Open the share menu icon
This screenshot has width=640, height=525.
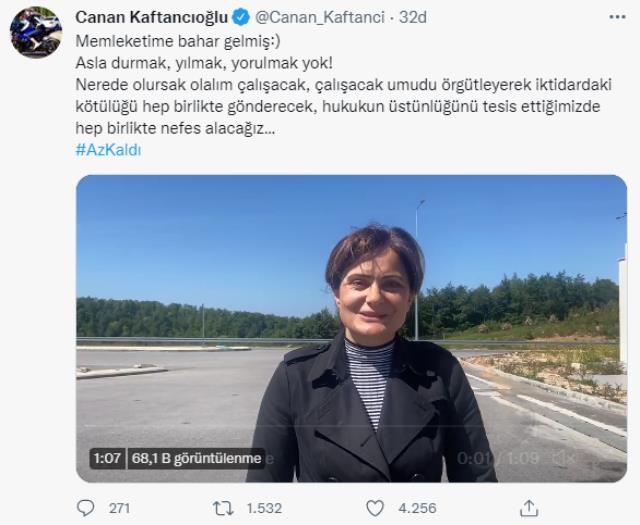pos(529,507)
